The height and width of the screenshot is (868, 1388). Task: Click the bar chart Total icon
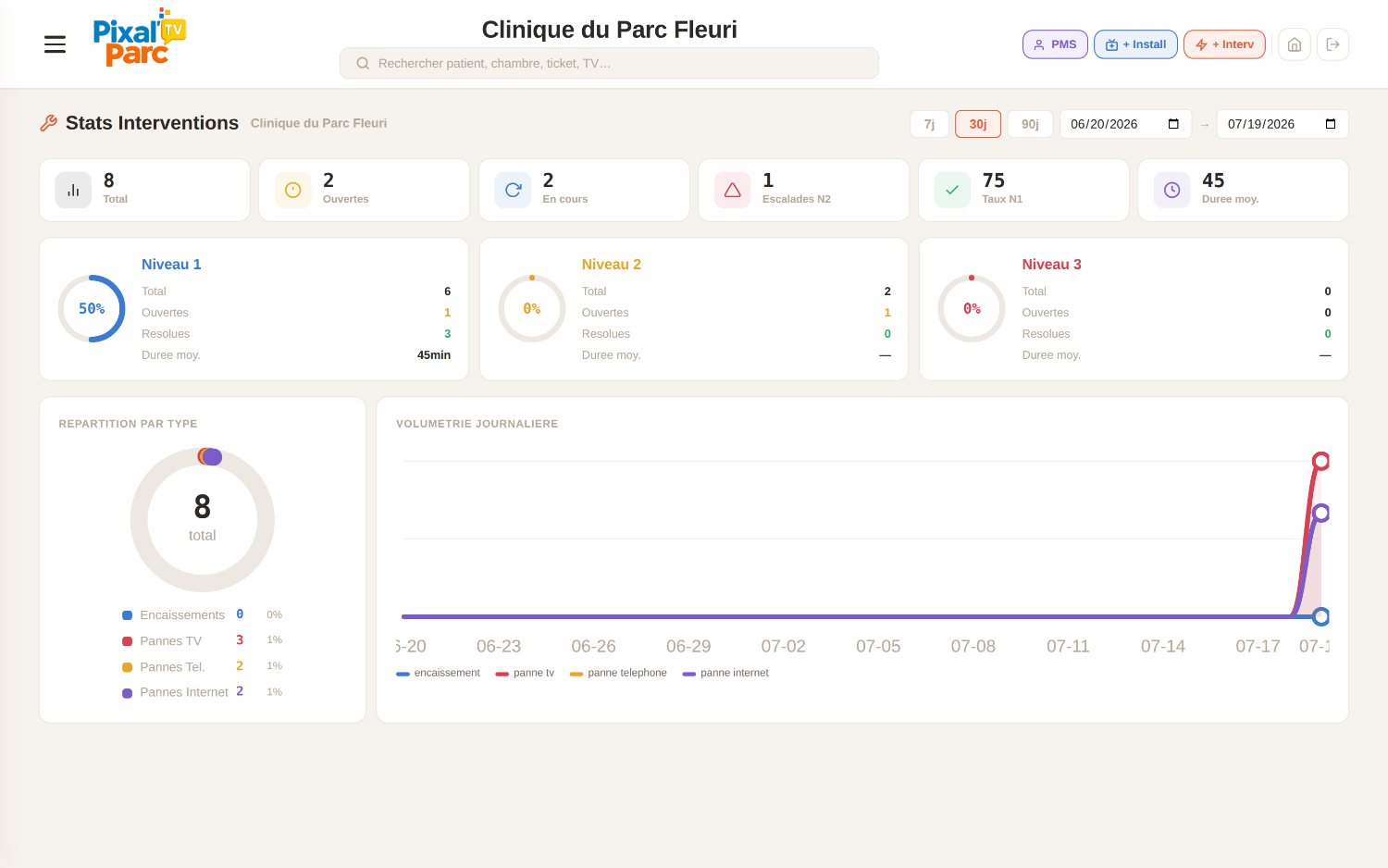(x=73, y=190)
